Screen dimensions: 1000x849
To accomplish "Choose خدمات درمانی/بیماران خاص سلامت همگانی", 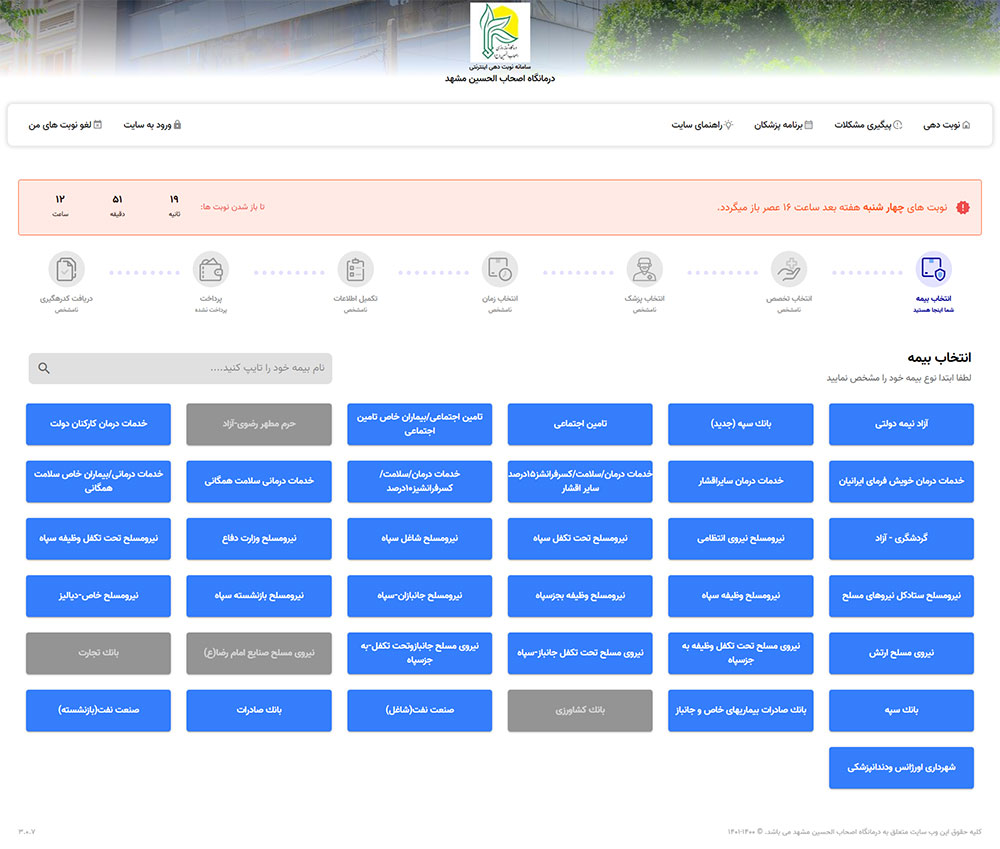I will click(98, 482).
